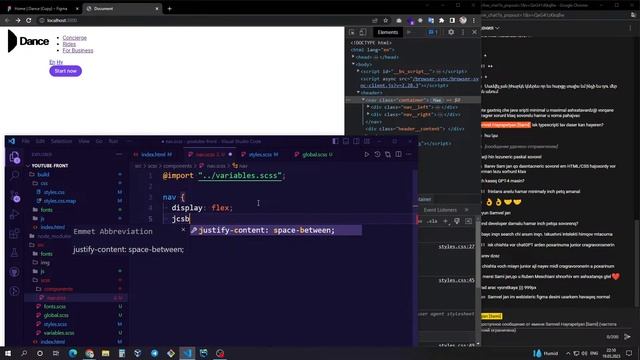The width and height of the screenshot is (640, 360).
Task: Reload the localhost page
Action: pyautogui.click(x=29, y=20)
